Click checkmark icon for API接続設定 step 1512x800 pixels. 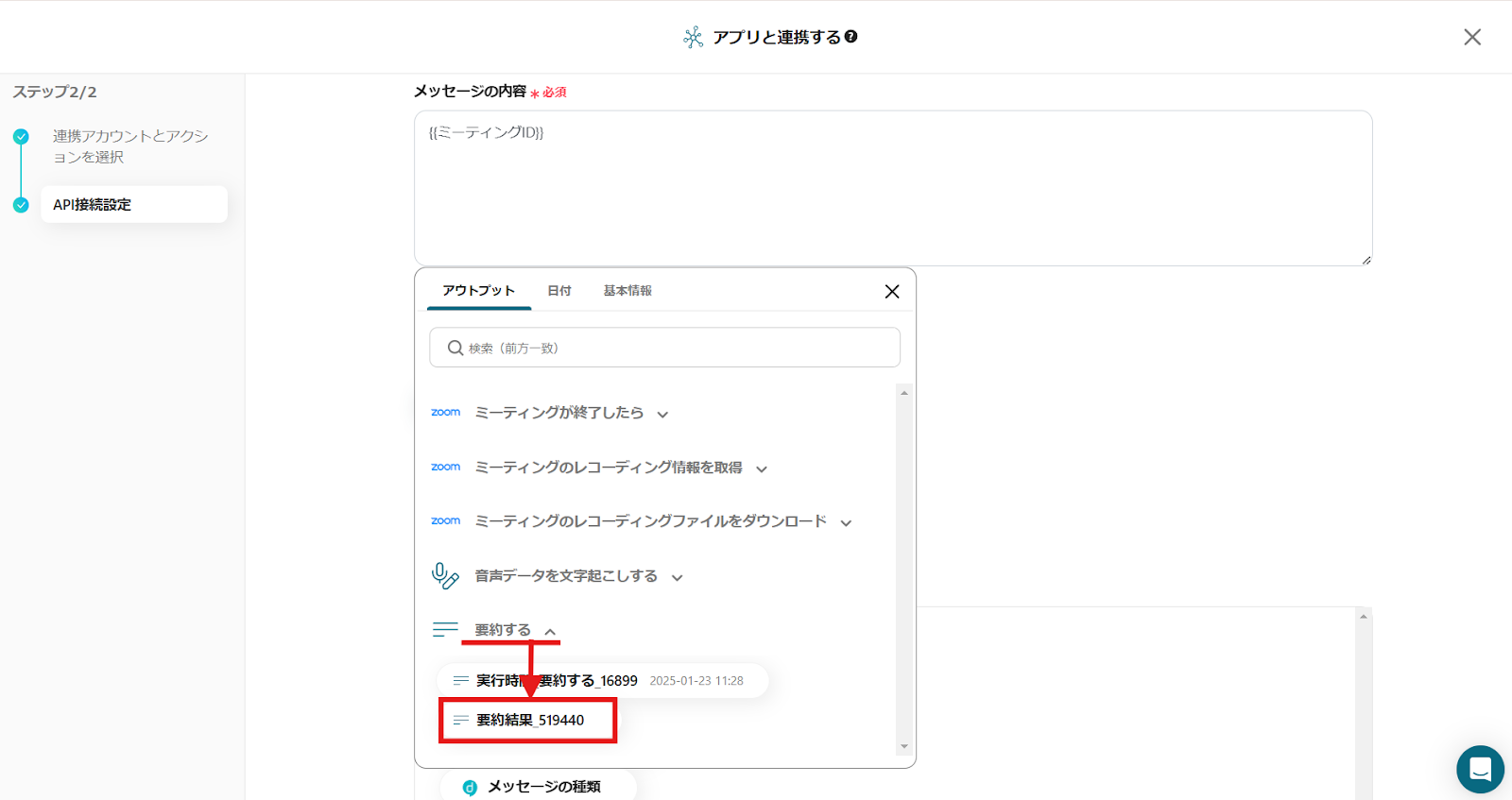coord(21,205)
